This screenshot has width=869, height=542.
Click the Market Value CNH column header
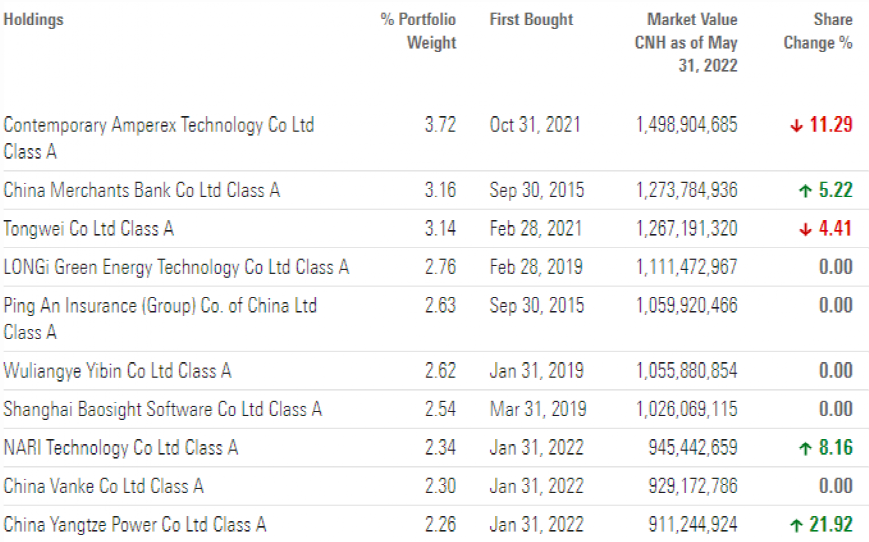pyautogui.click(x=688, y=42)
